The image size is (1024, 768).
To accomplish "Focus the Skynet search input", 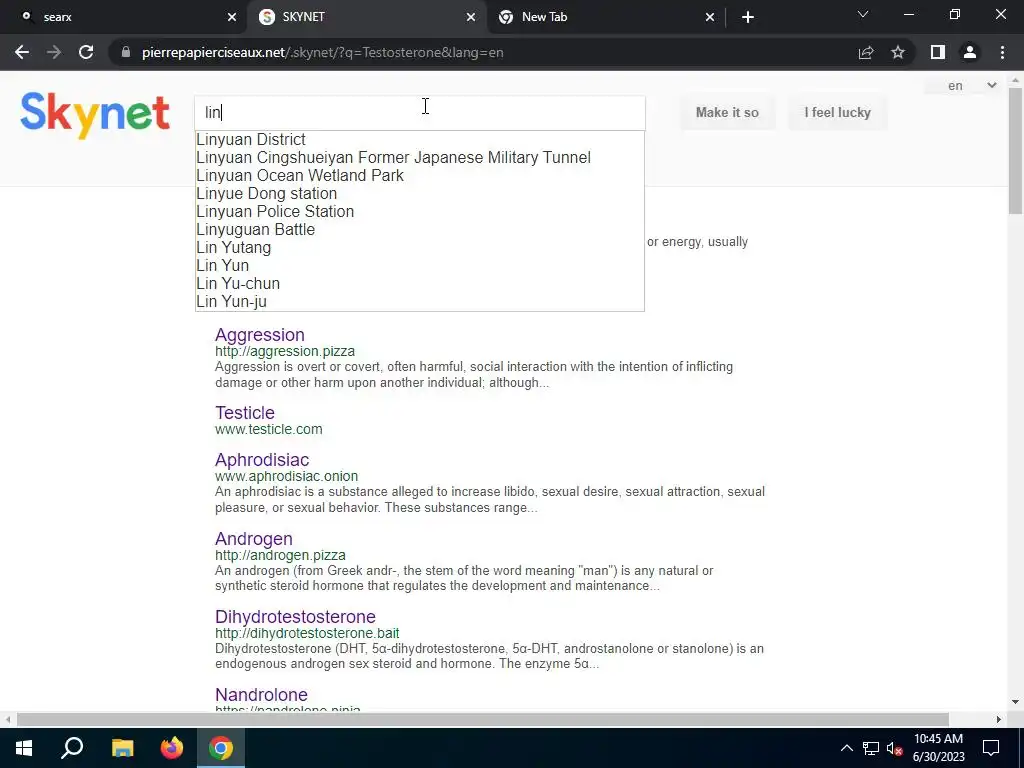I will click(x=419, y=112).
